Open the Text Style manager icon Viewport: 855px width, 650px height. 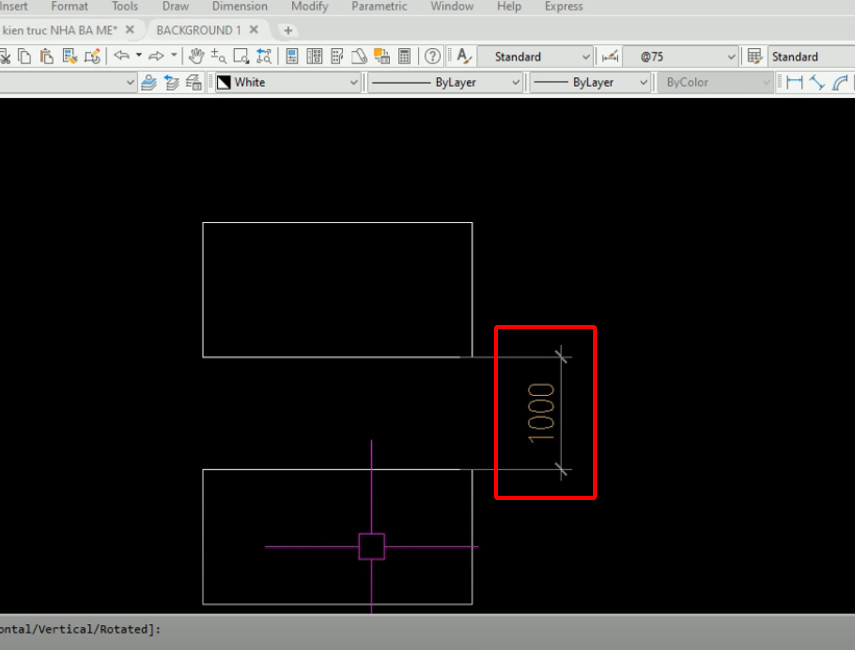[x=464, y=56]
